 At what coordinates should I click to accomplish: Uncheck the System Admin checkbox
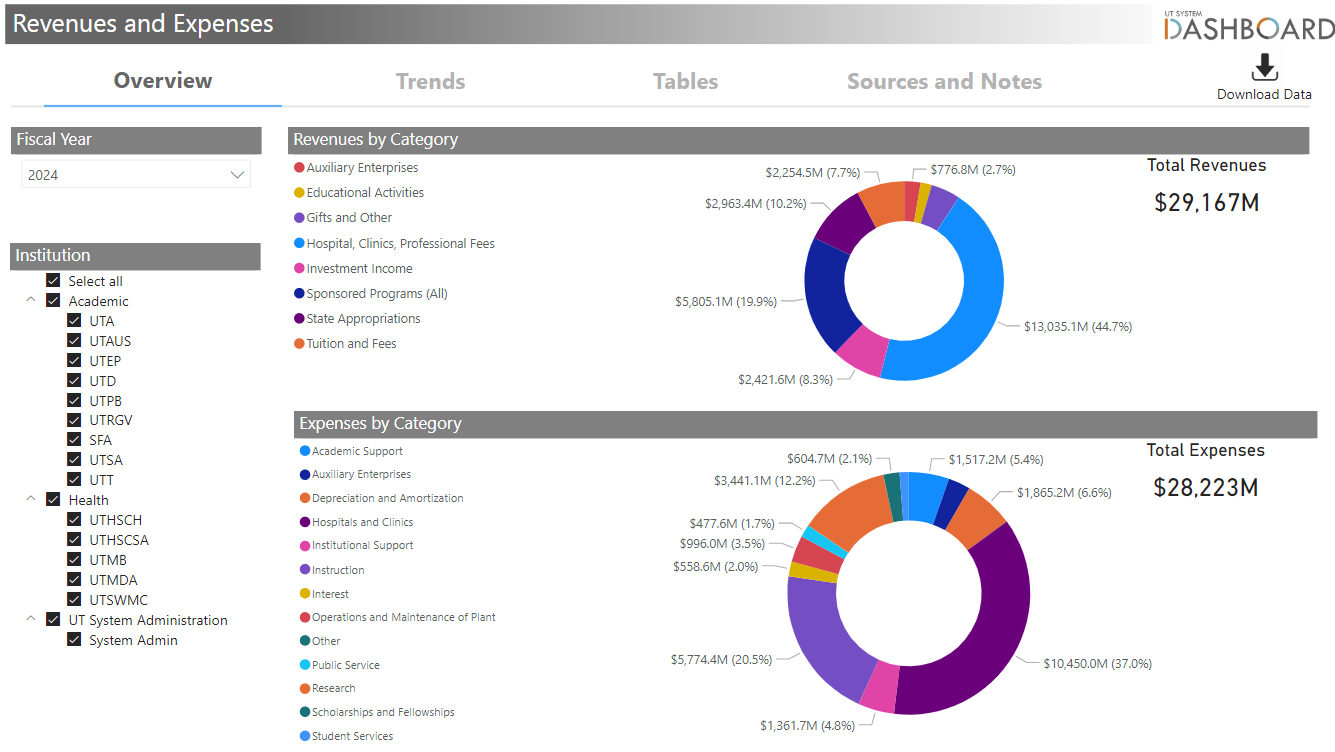tap(74, 639)
